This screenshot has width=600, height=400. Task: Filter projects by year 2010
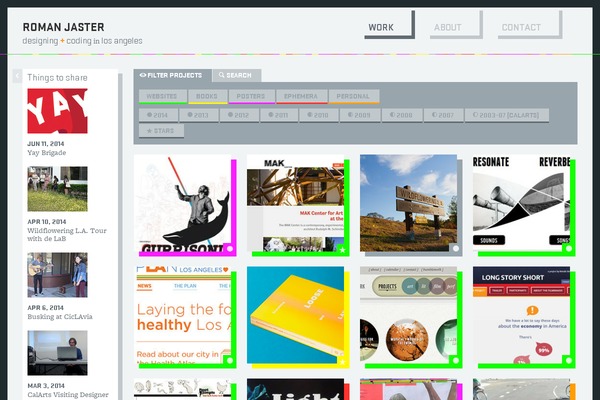(319, 115)
